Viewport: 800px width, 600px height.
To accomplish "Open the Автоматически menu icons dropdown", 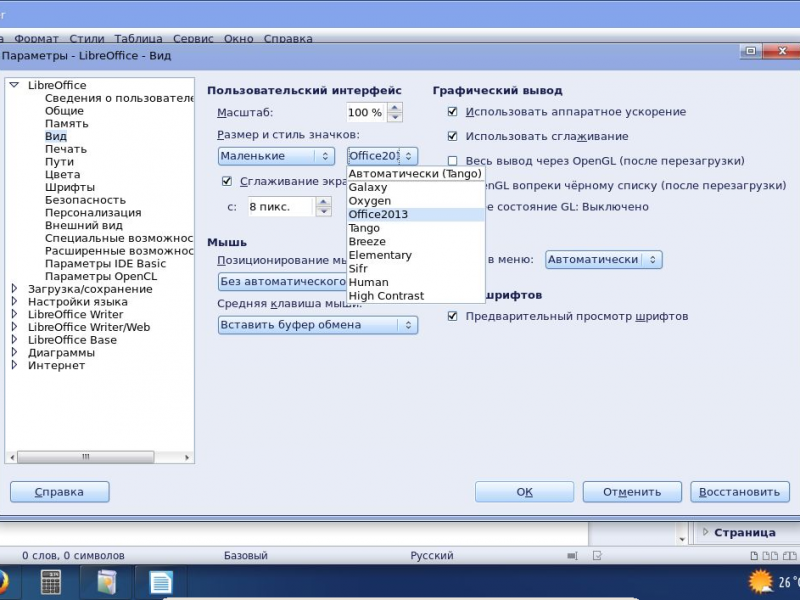I will click(x=604, y=260).
